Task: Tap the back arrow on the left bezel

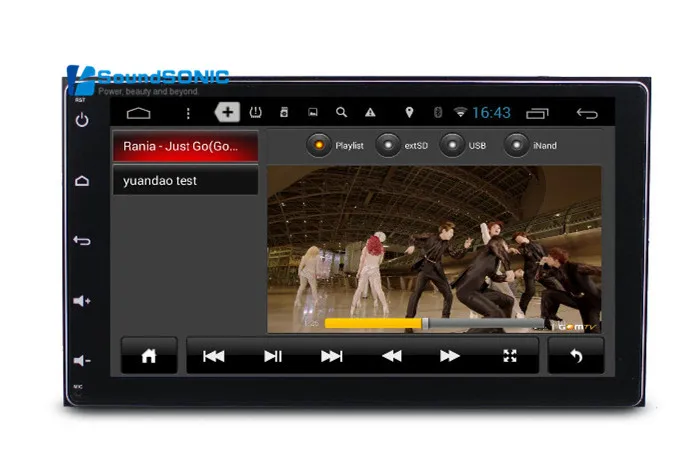Action: 82,241
